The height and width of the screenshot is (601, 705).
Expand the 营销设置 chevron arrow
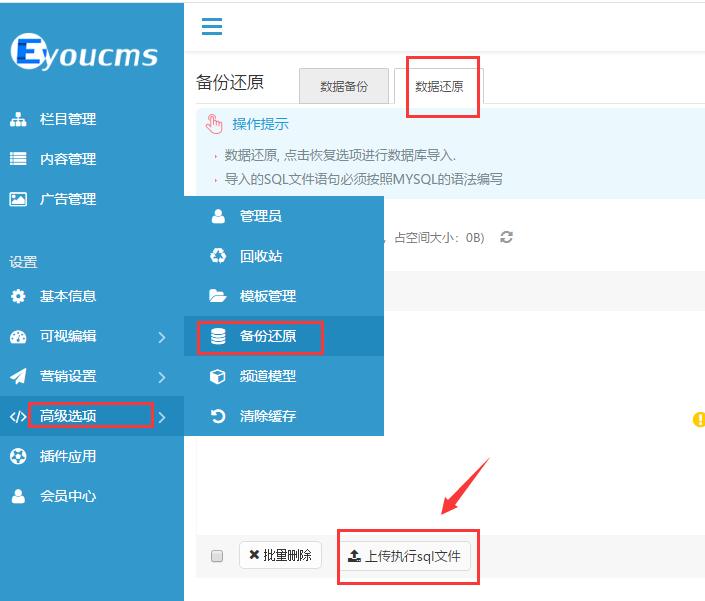pyautogui.click(x=162, y=377)
